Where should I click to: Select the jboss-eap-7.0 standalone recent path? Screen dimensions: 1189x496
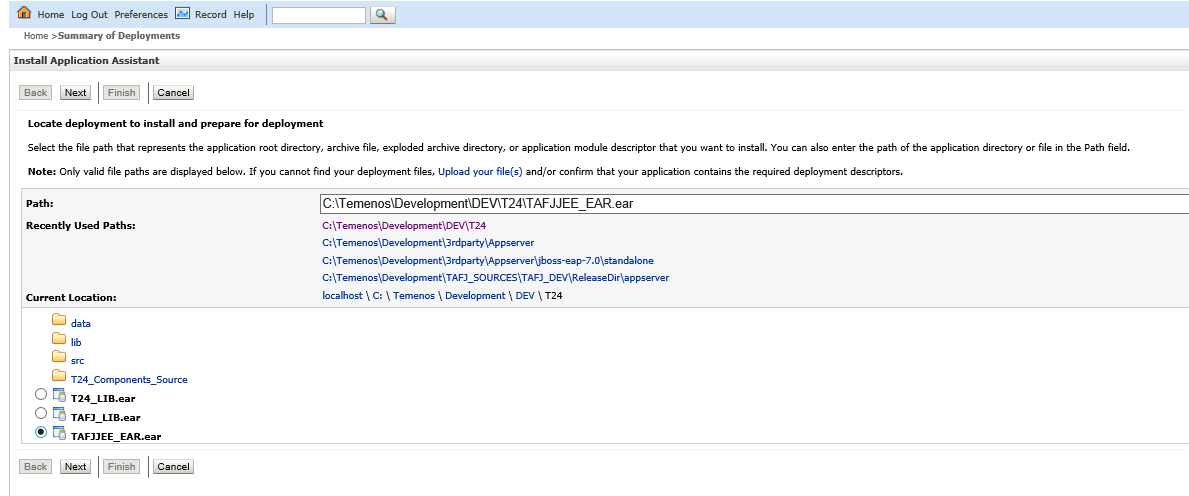tap(488, 260)
